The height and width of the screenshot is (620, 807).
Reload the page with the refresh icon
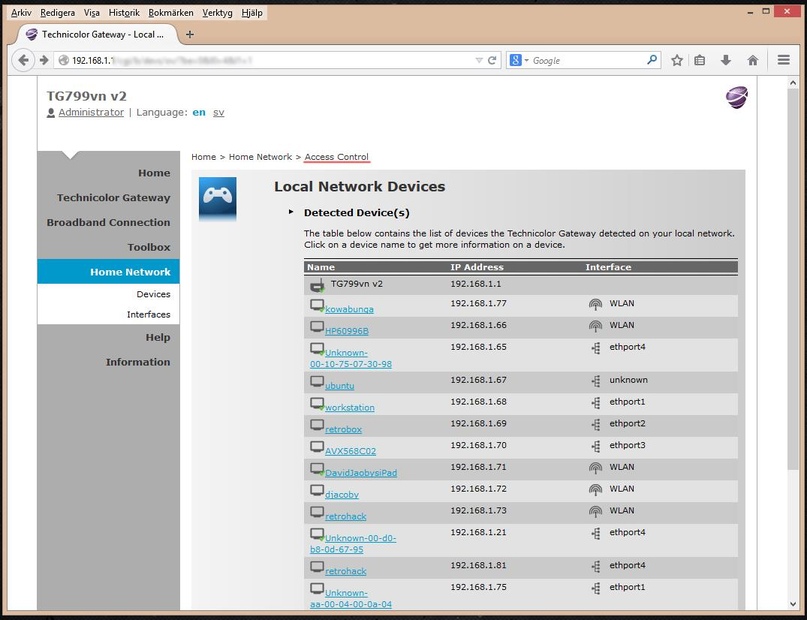pyautogui.click(x=492, y=60)
